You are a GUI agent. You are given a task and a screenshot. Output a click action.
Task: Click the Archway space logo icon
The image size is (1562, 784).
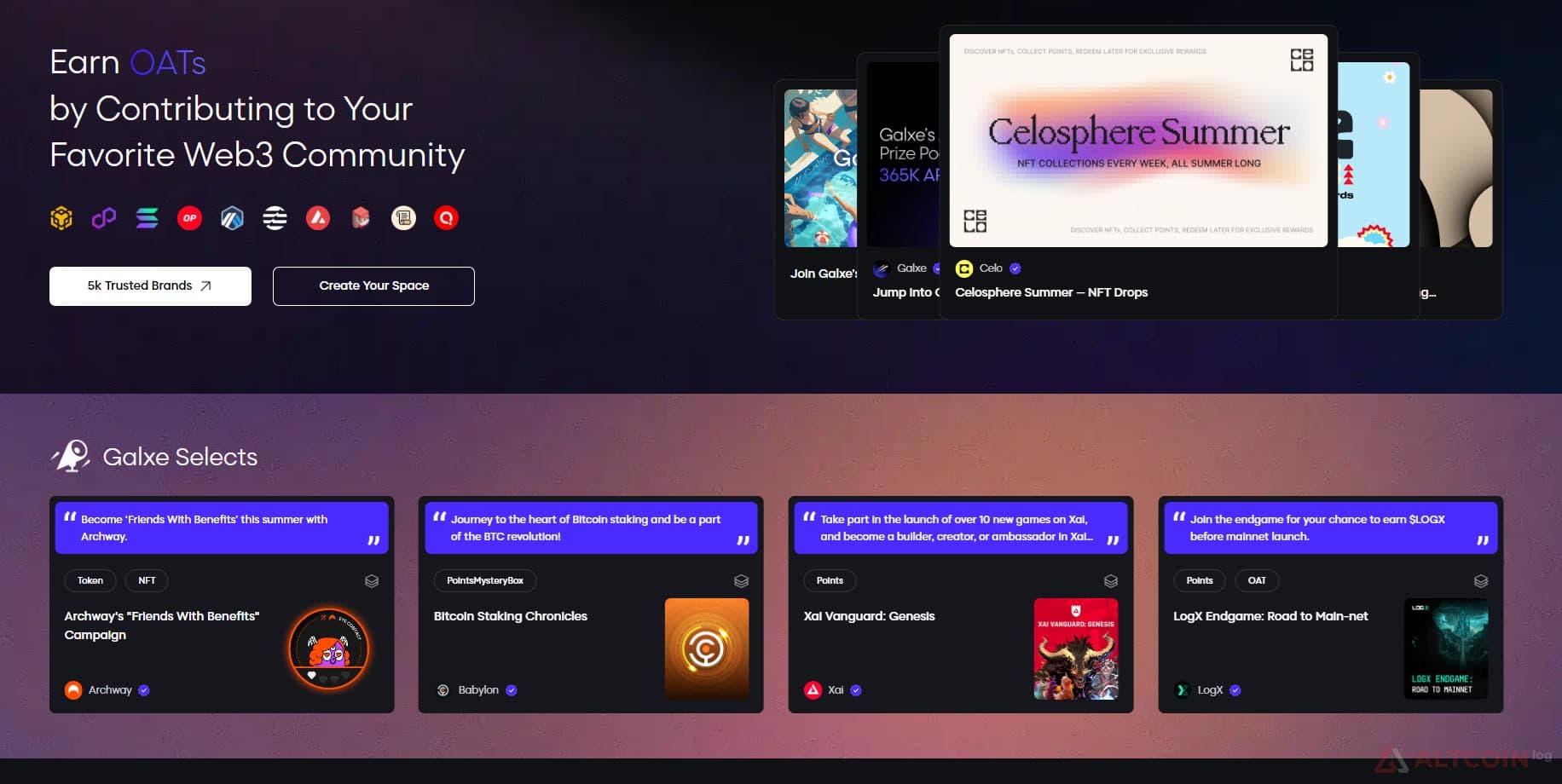coord(73,690)
